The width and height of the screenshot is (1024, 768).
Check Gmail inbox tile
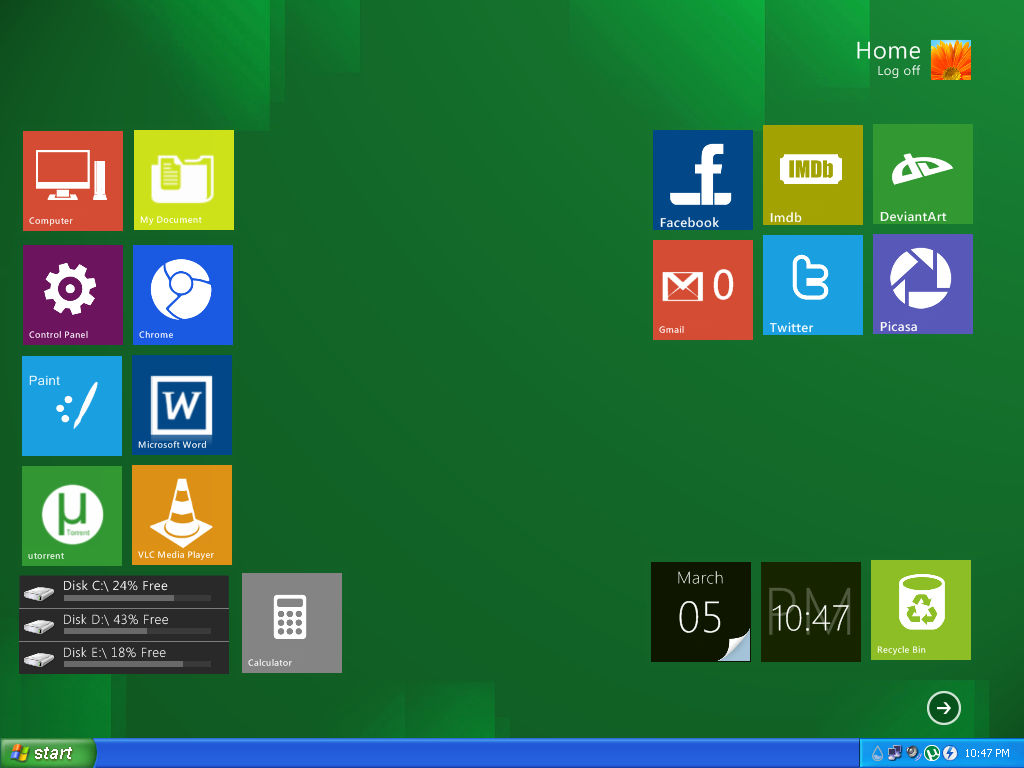pyautogui.click(x=703, y=290)
